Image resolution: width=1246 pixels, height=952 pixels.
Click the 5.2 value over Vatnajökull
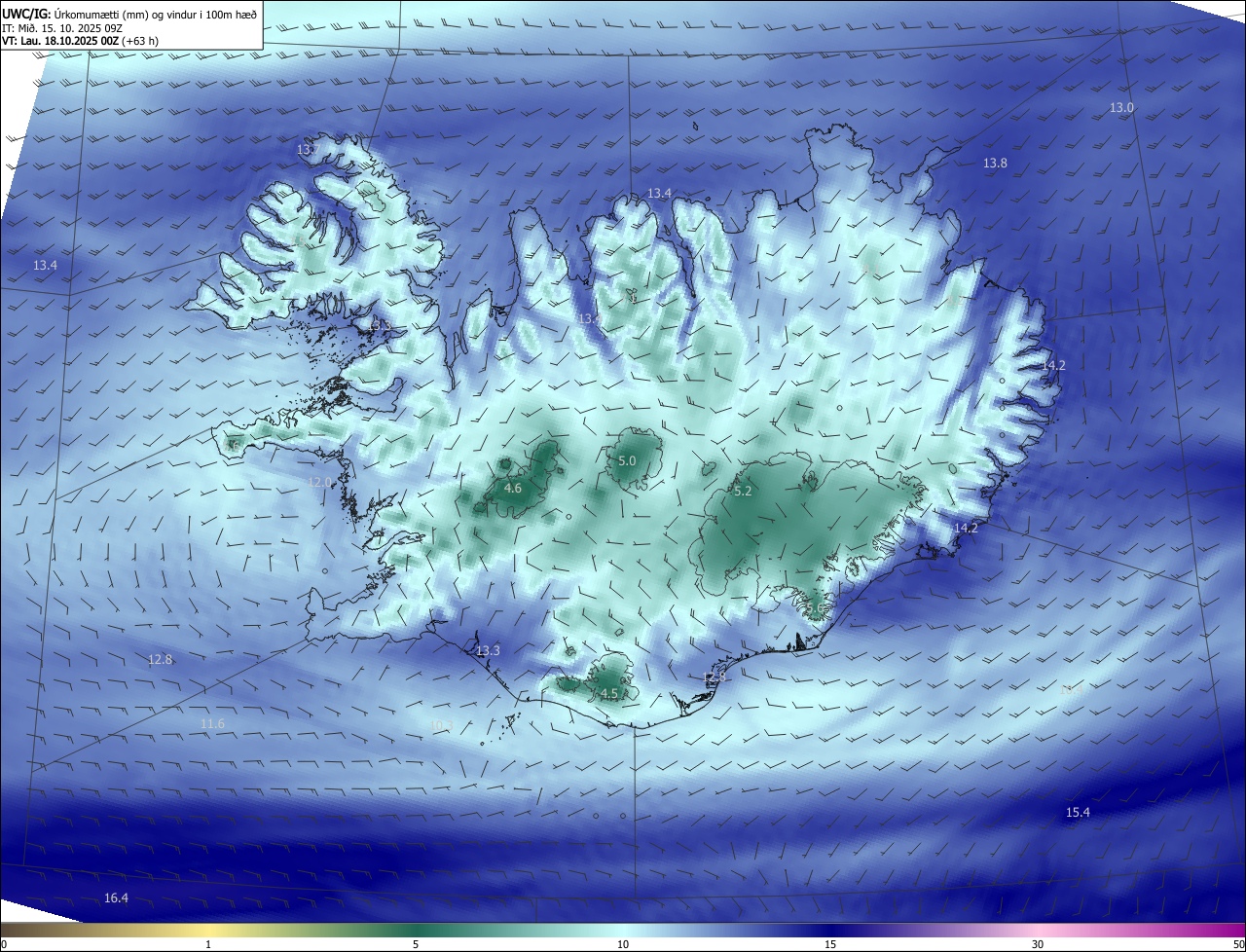[x=743, y=492]
